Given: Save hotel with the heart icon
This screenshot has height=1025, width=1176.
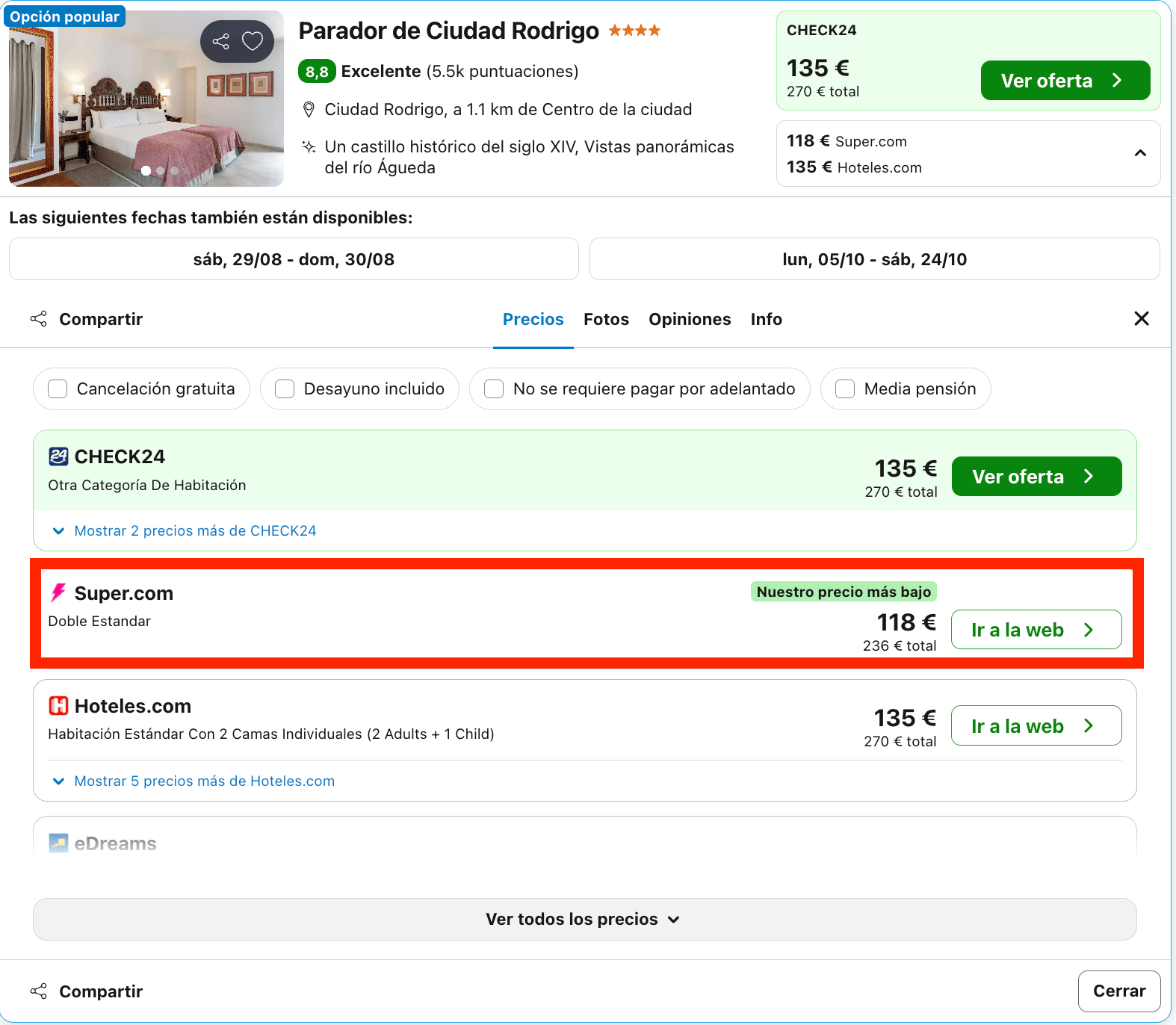Looking at the screenshot, I should pyautogui.click(x=253, y=41).
